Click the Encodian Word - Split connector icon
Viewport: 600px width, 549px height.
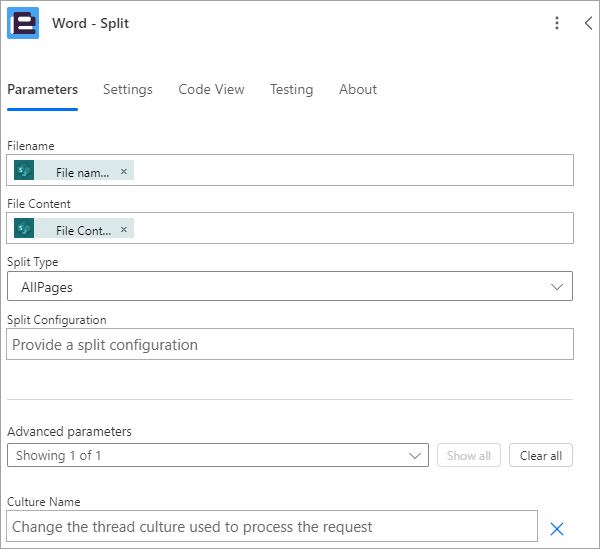click(23, 23)
